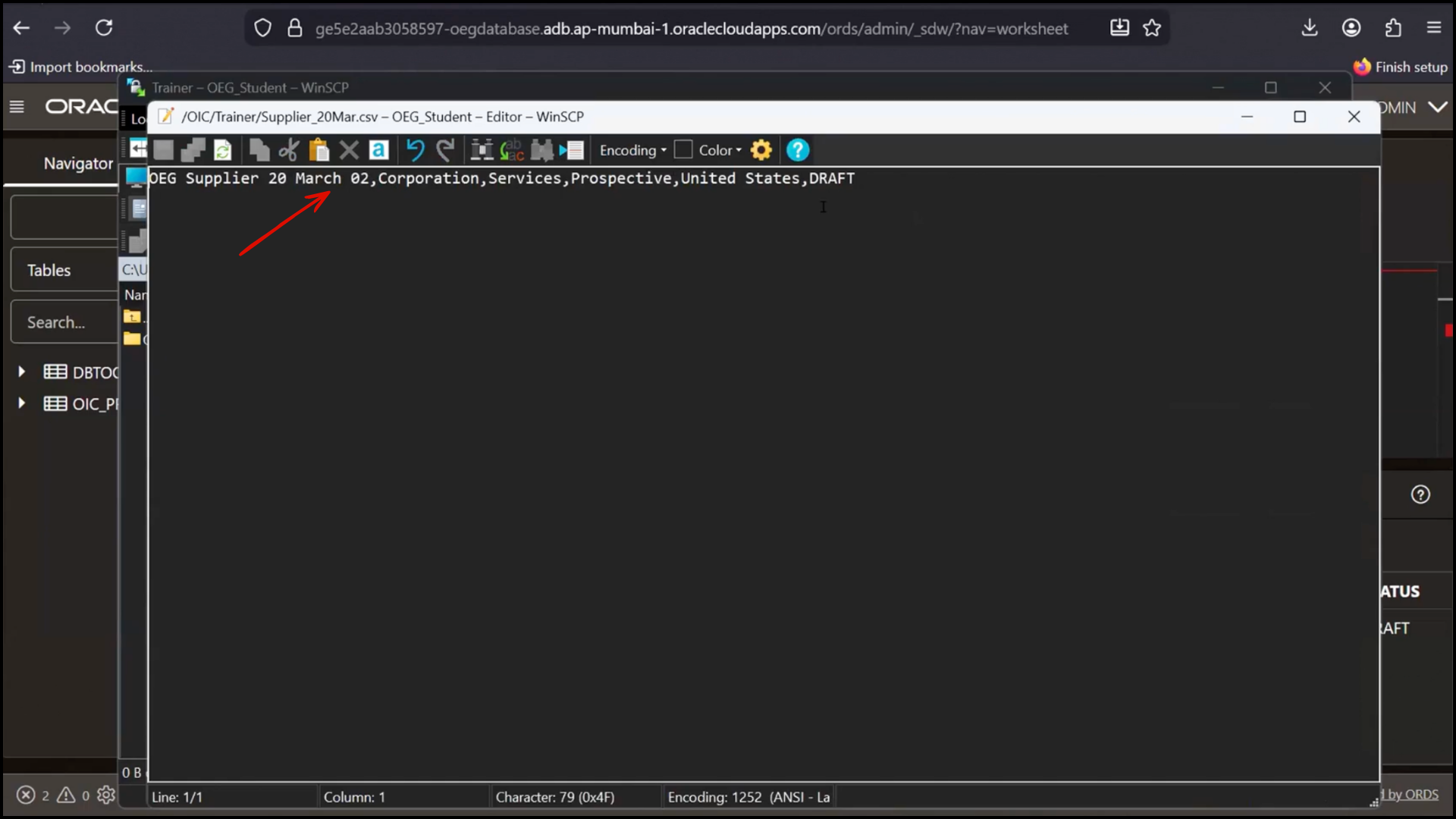Click 'Character: 79 (0x4F)' status entry
This screenshot has height=819, width=1456.
pos(555,797)
